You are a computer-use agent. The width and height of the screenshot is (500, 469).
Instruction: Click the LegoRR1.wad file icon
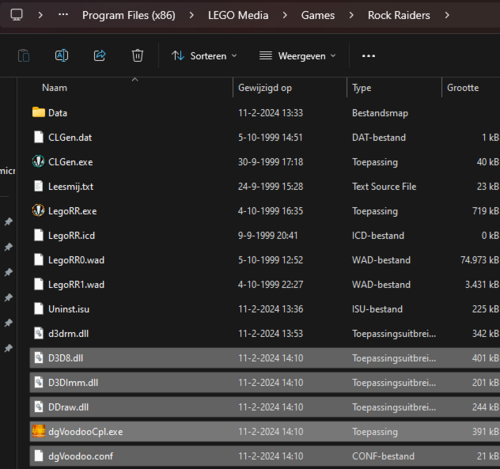click(x=39, y=284)
